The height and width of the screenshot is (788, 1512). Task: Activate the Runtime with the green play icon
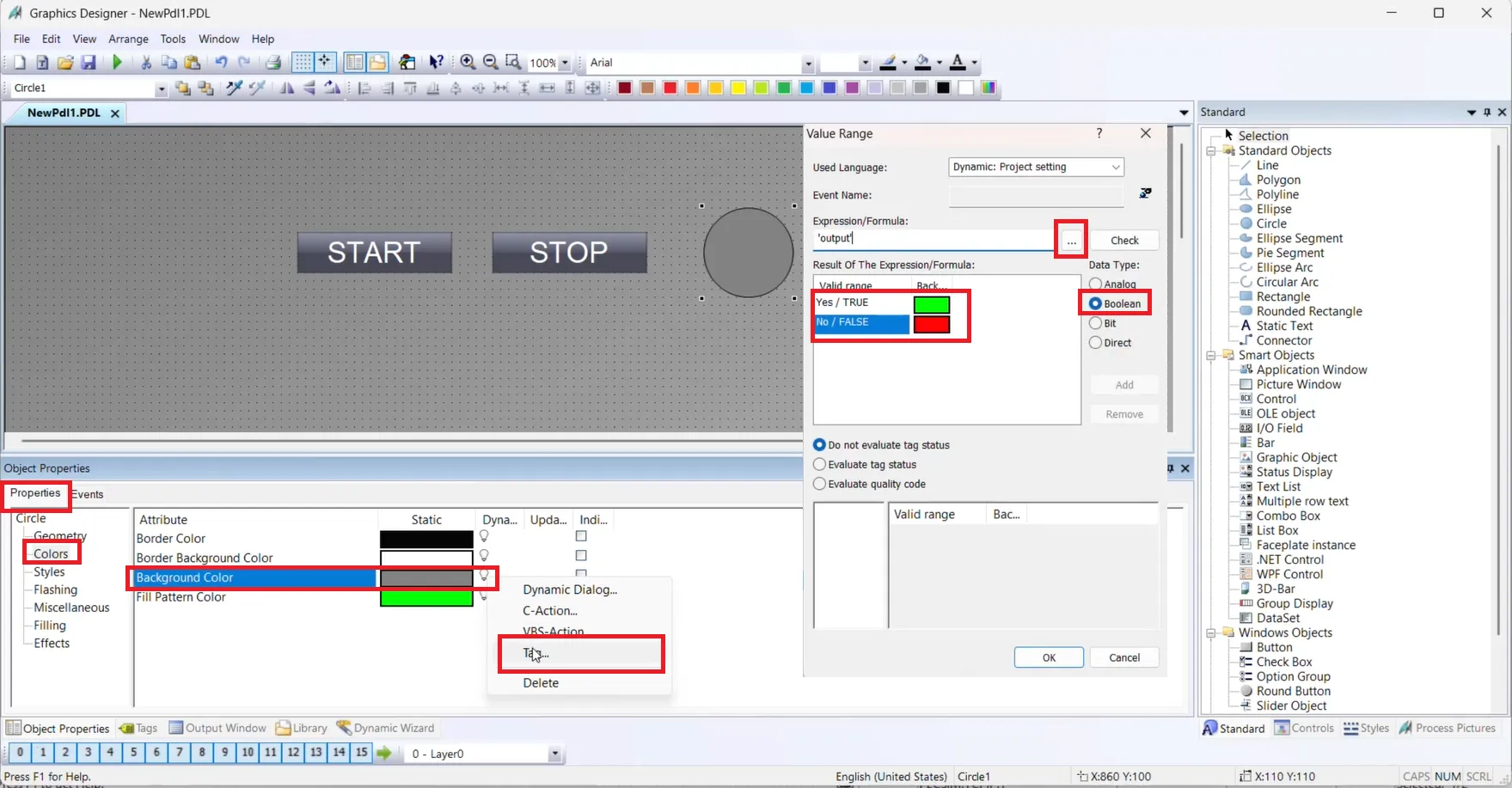tap(118, 62)
